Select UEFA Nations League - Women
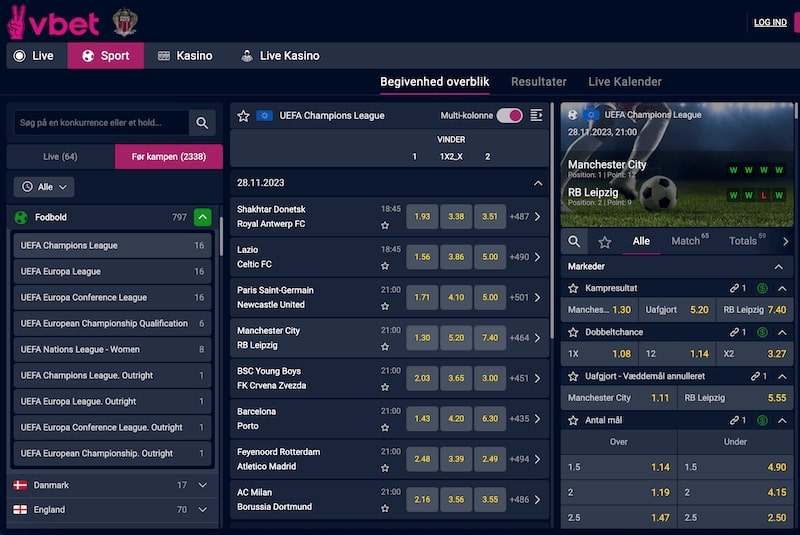The width and height of the screenshot is (800, 535). (112, 350)
